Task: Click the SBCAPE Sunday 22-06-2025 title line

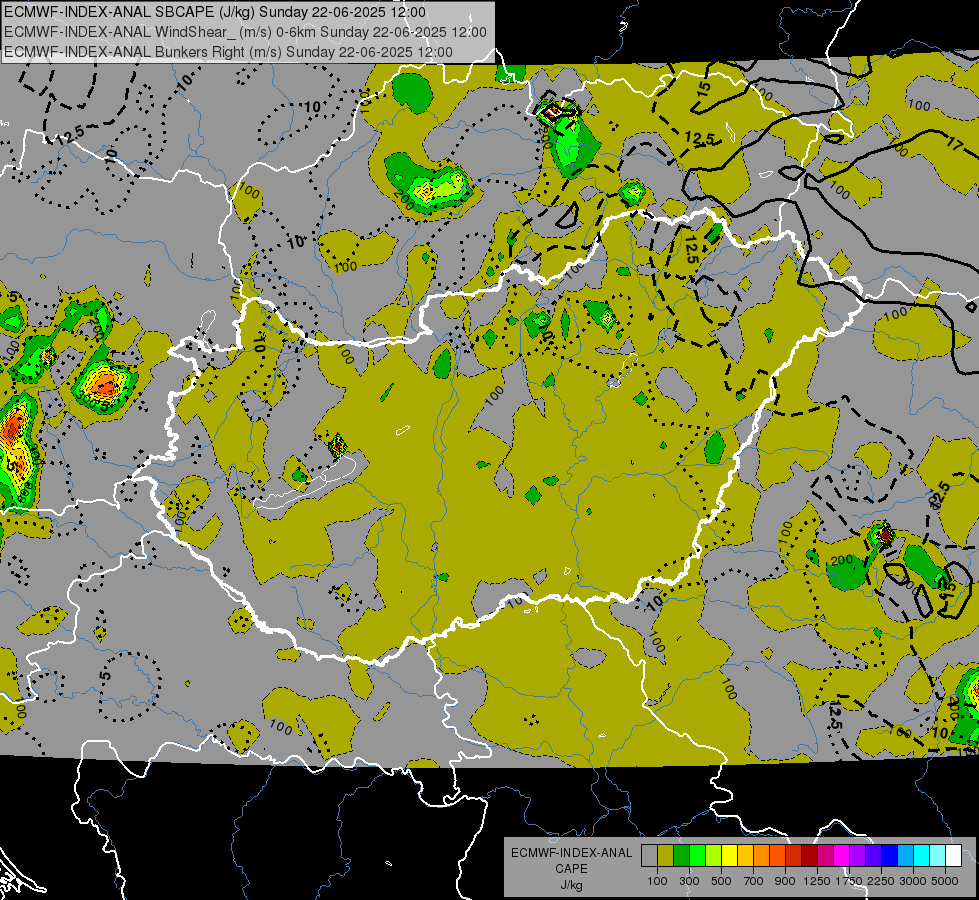Action: tap(215, 12)
